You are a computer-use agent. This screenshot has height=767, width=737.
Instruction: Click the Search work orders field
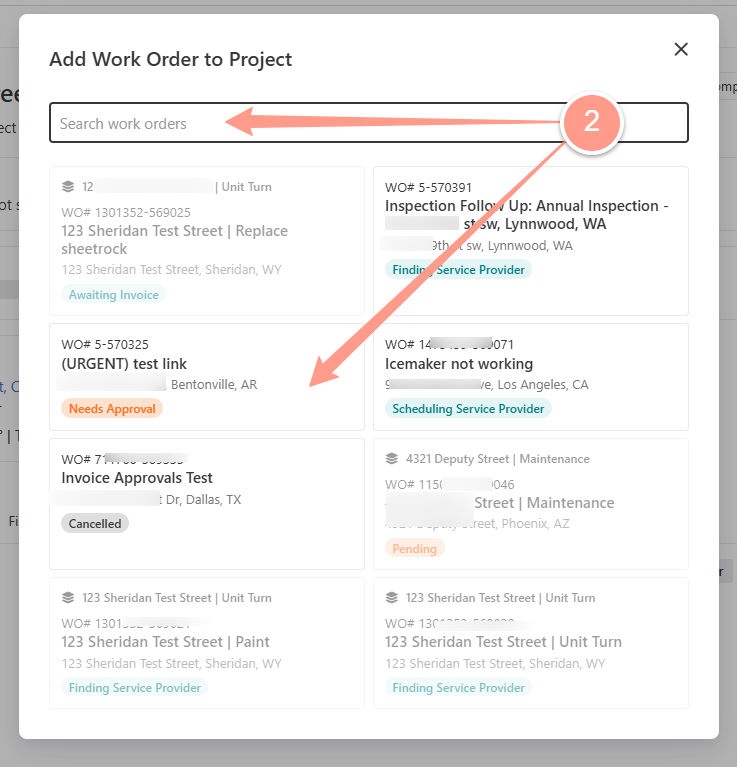click(369, 123)
